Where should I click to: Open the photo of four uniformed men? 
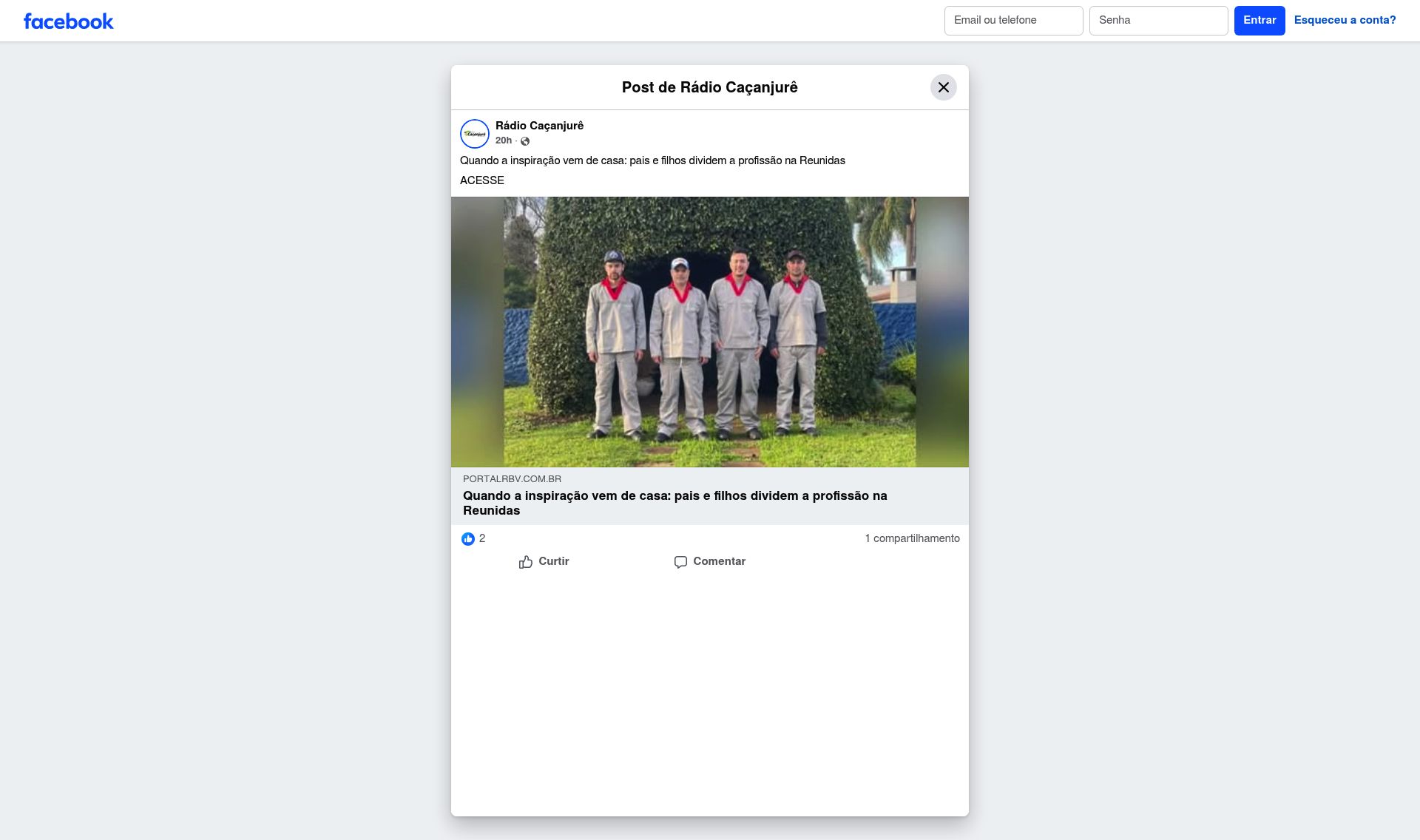pyautogui.click(x=710, y=332)
